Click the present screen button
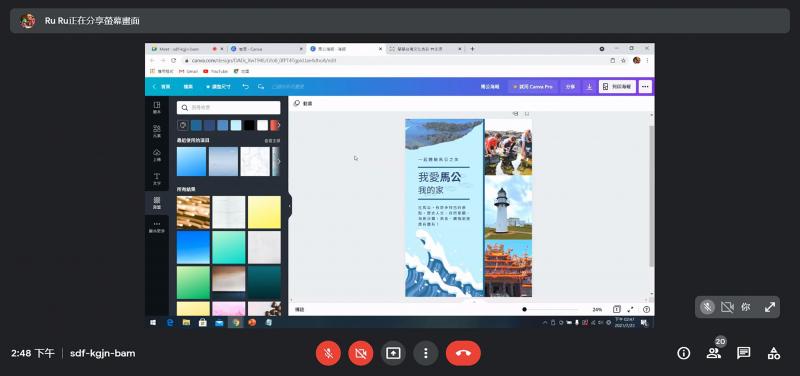The height and width of the screenshot is (376, 800). point(393,353)
